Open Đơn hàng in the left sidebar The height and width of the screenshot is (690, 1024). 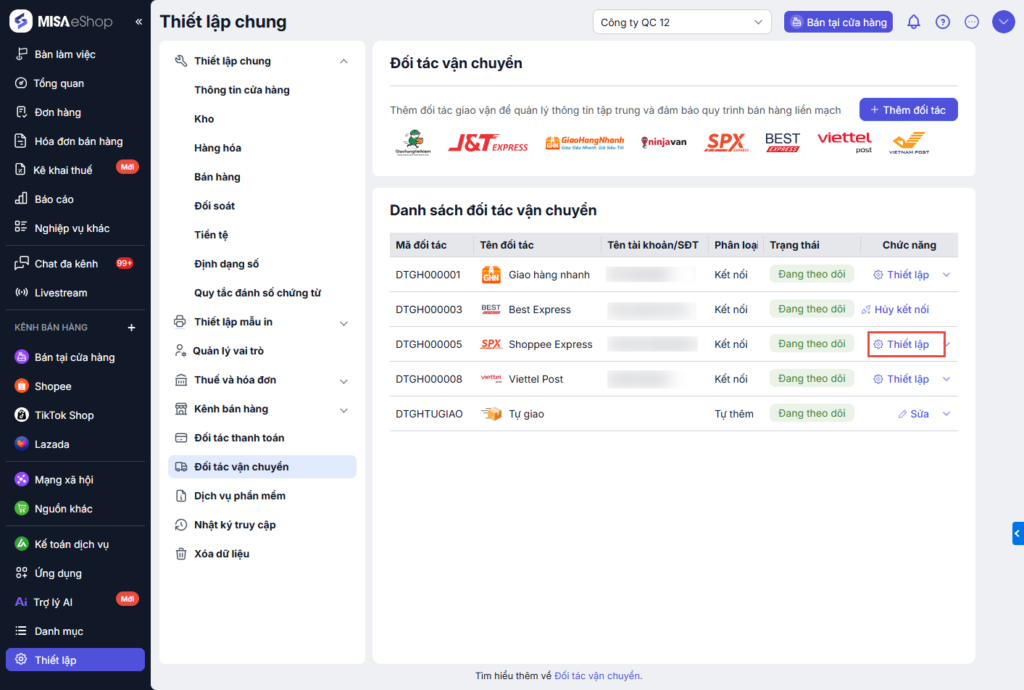pos(57,112)
